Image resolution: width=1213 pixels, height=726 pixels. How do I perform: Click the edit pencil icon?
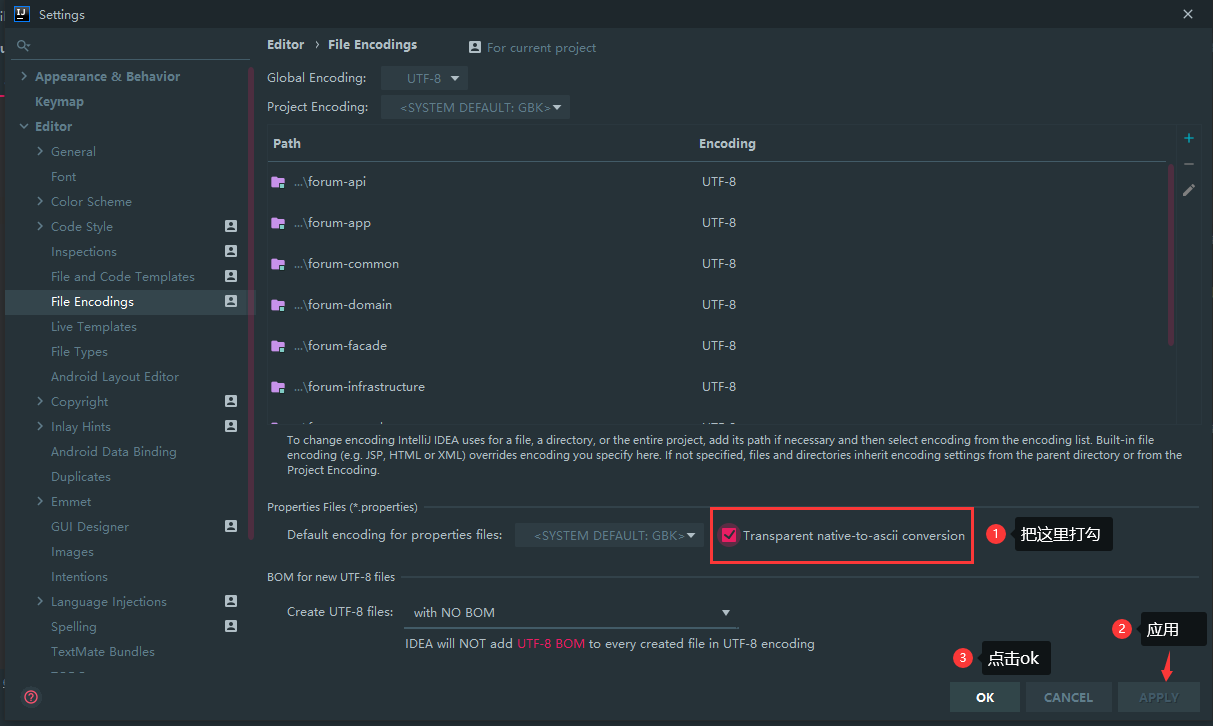[x=1189, y=190]
